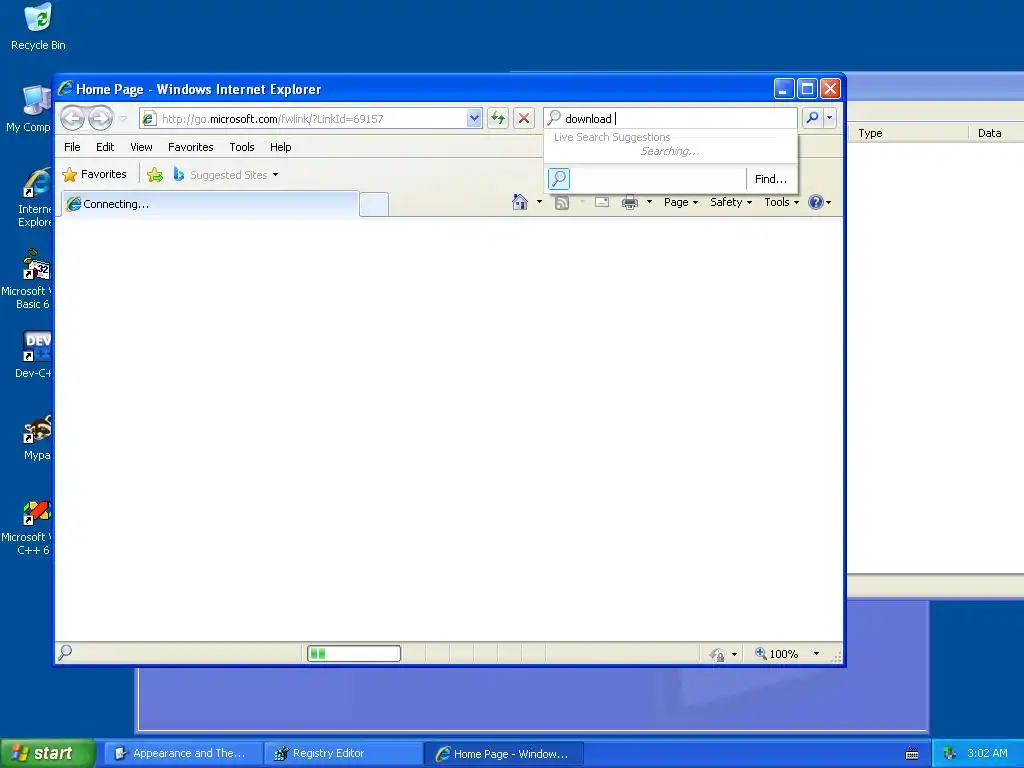Click the search box containing download

coord(671,118)
